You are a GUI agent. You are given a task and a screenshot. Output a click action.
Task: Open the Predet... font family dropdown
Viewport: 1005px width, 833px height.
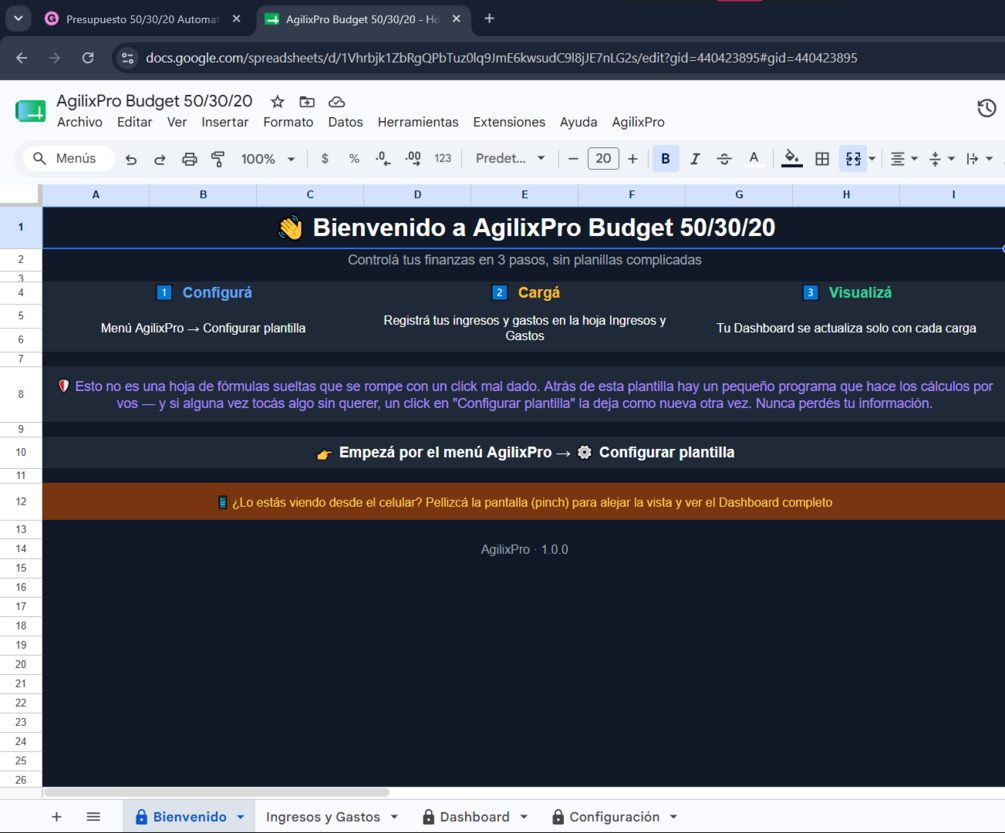510,158
